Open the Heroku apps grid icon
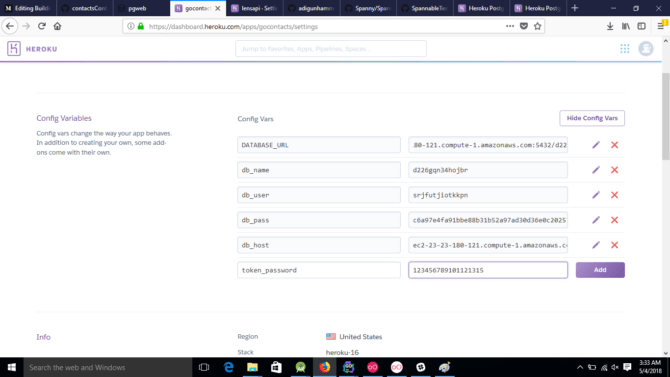The width and height of the screenshot is (670, 377). pos(625,49)
